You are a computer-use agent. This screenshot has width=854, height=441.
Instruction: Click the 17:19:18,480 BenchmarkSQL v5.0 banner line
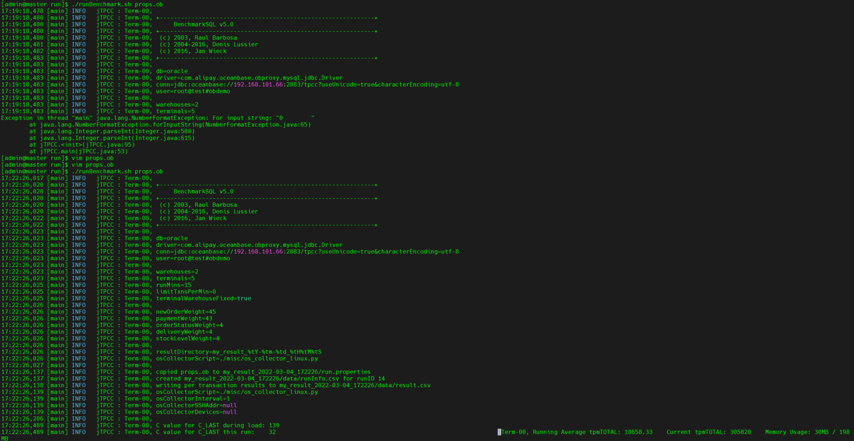click(x=118, y=24)
